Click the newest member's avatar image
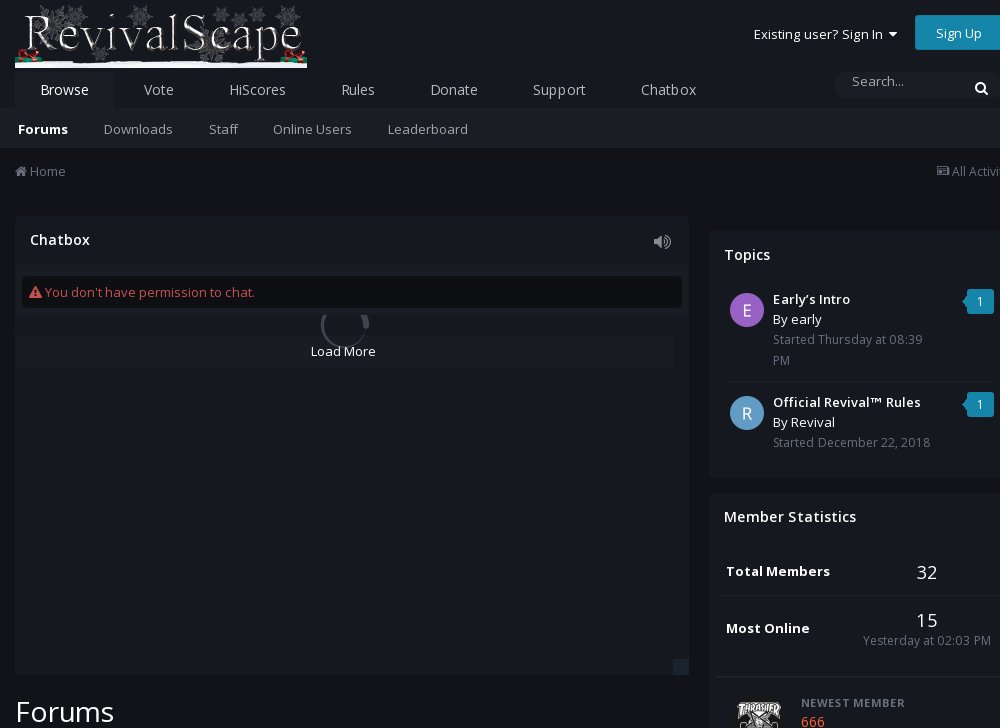1000x728 pixels. coord(758,713)
